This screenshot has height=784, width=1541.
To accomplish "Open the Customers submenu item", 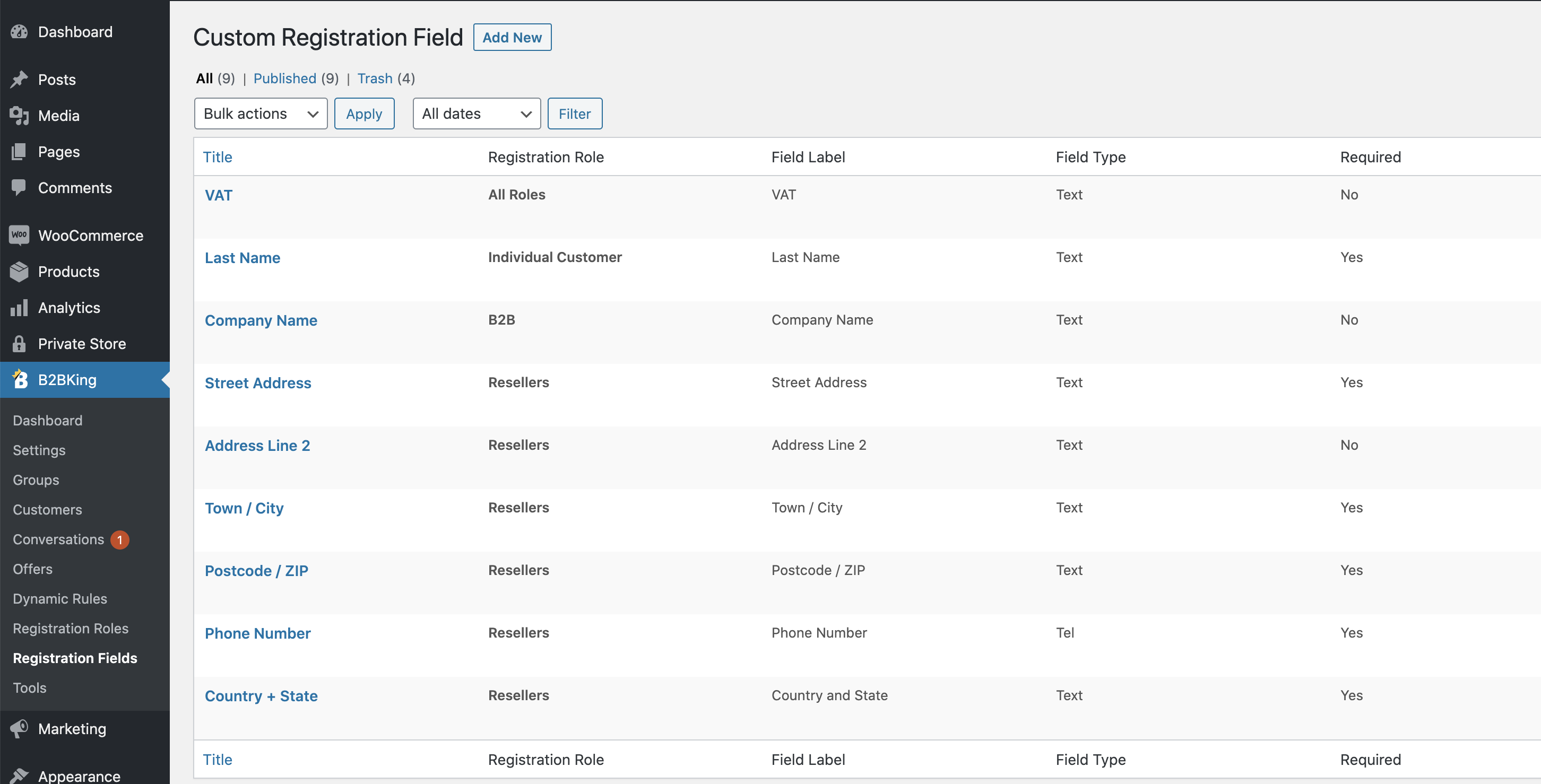I will click(47, 510).
